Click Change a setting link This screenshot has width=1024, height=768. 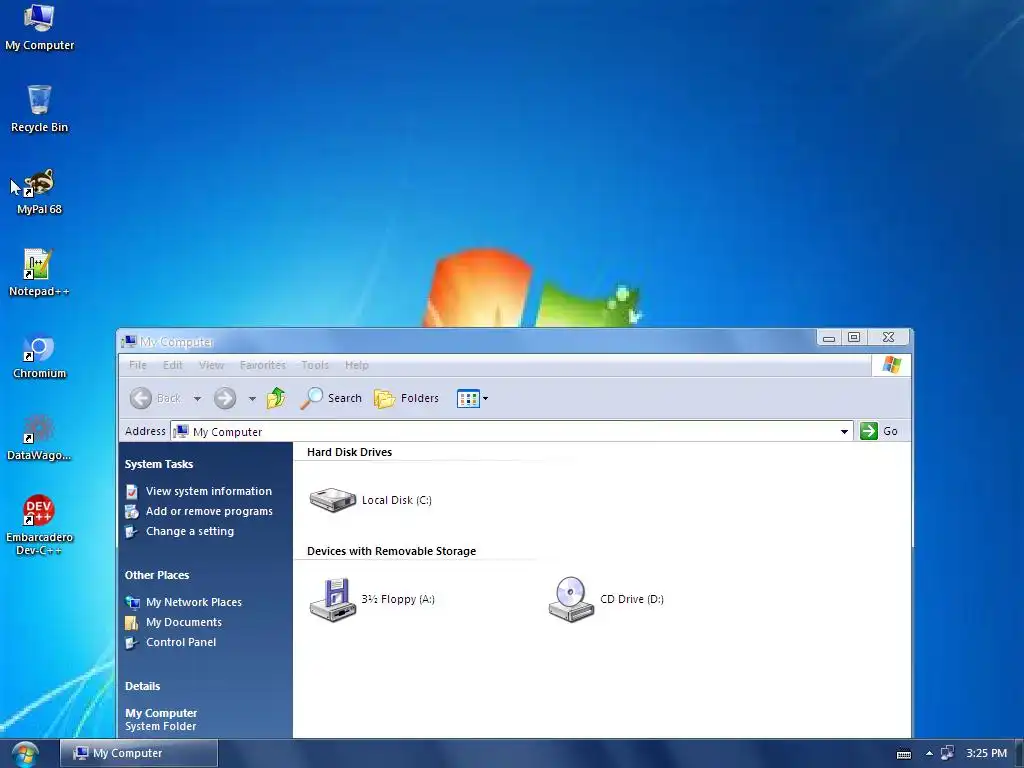point(190,532)
